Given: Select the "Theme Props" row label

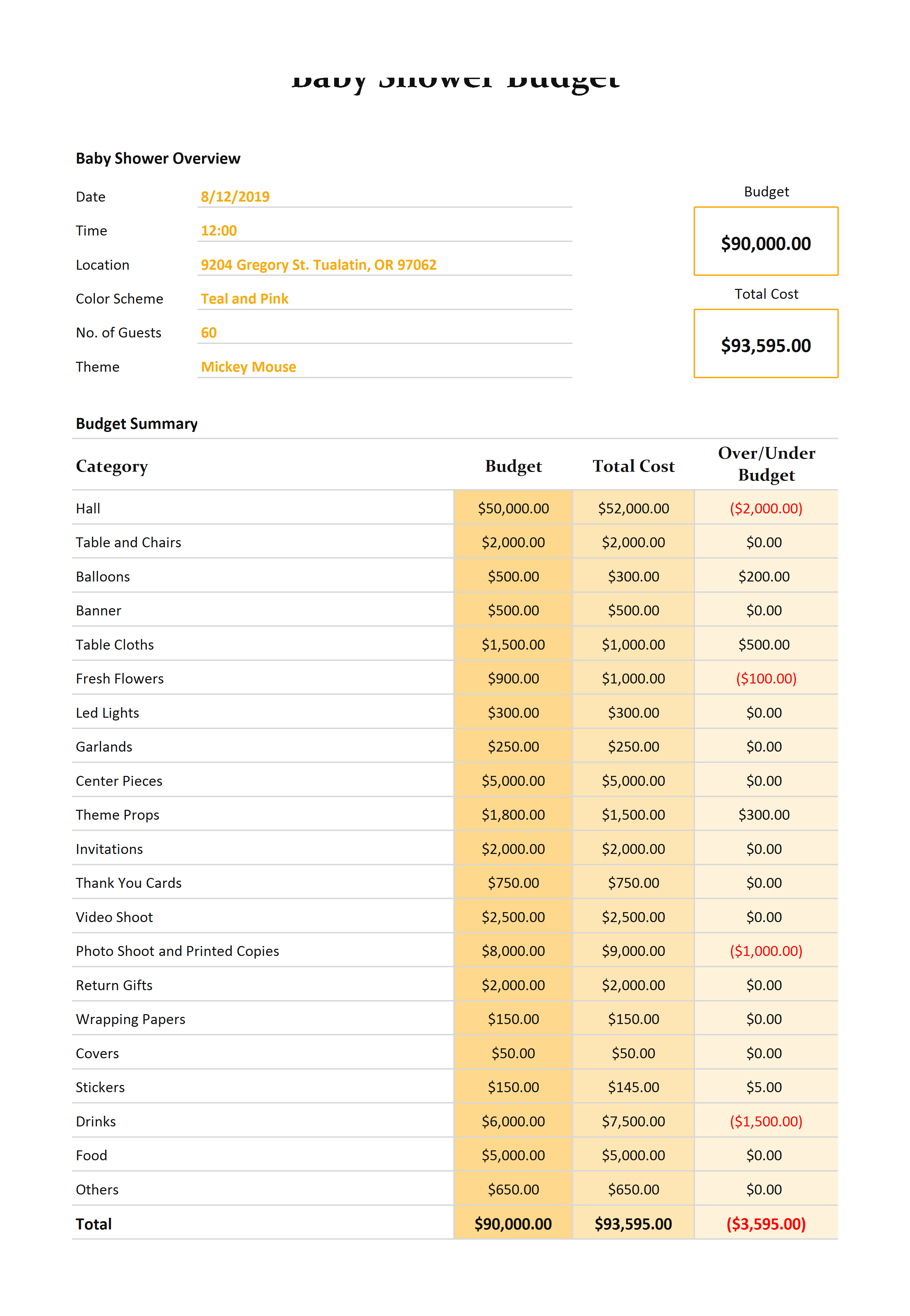Looking at the screenshot, I should point(117,815).
